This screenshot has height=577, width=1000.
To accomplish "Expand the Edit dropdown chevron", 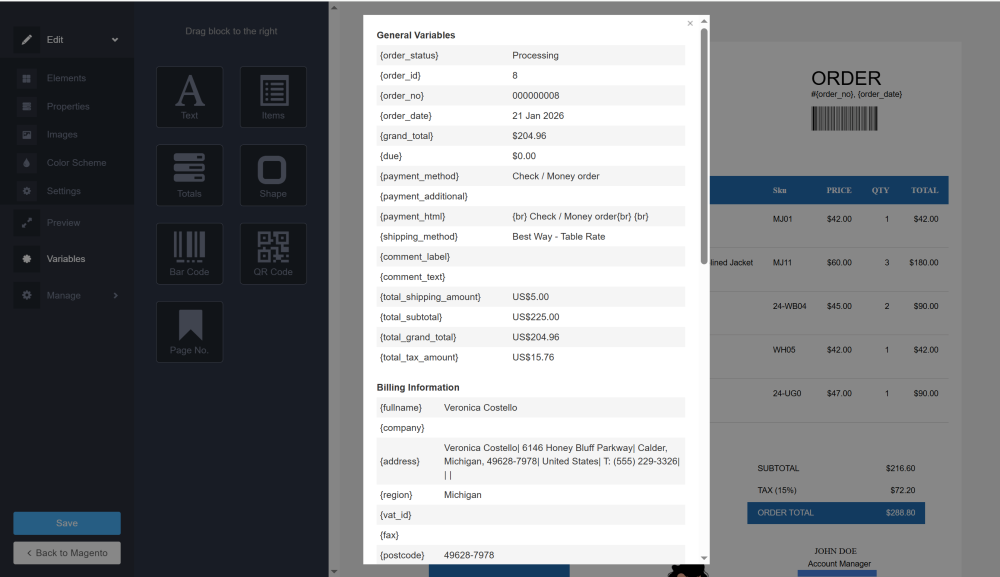I will tap(115, 40).
